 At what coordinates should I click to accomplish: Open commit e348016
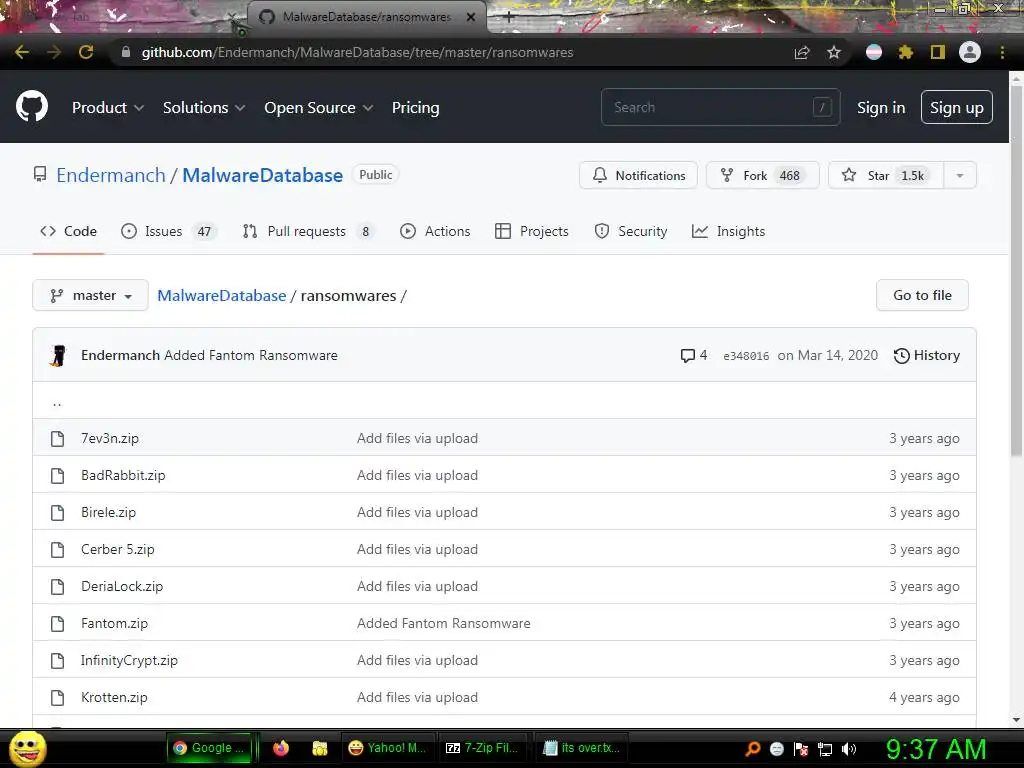pyautogui.click(x=746, y=356)
